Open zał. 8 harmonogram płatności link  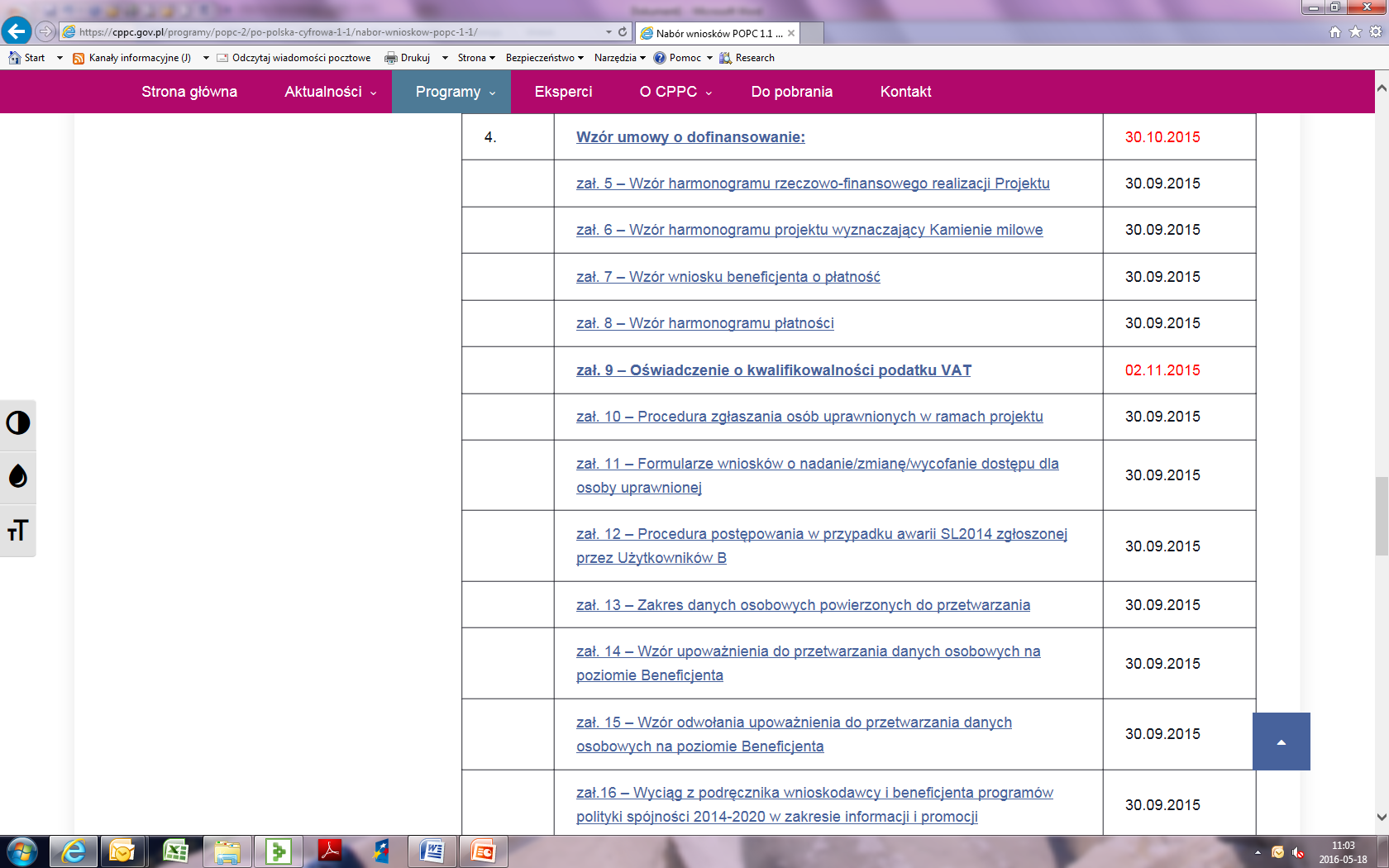click(x=704, y=323)
